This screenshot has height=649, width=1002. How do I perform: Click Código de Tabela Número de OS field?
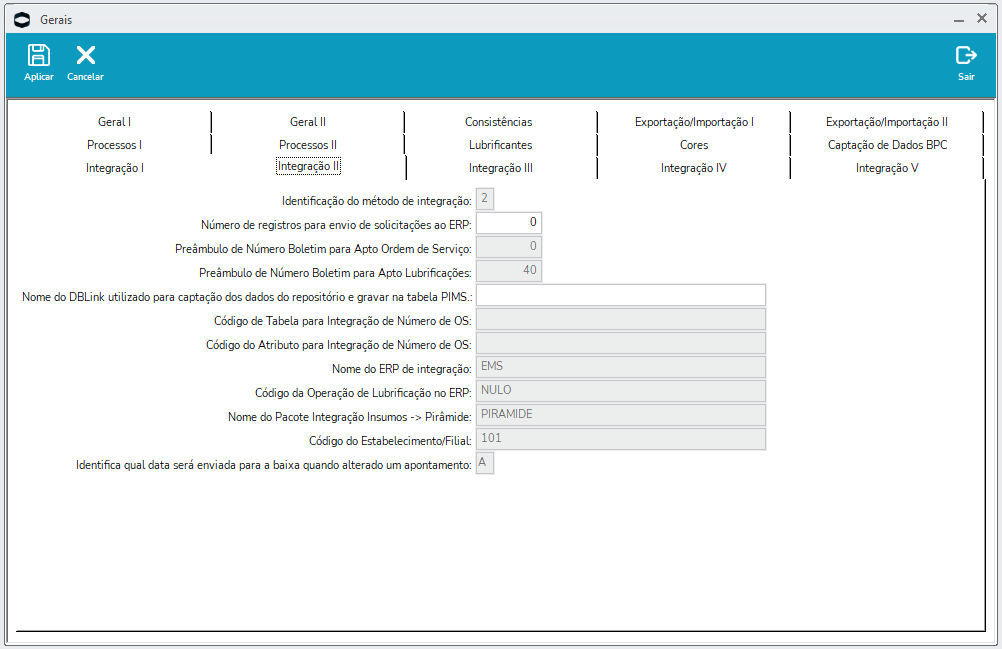(x=620, y=319)
